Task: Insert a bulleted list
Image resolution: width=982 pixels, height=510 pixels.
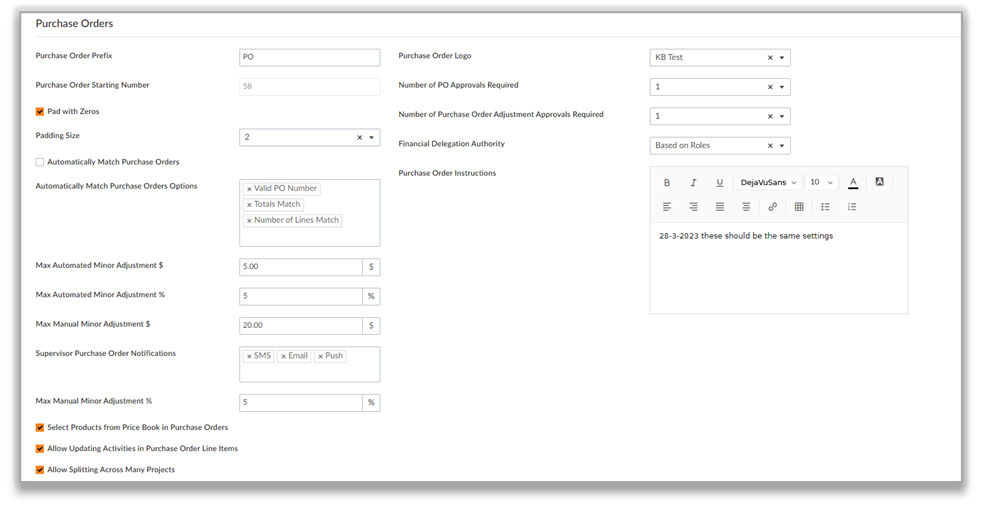Action: (825, 207)
